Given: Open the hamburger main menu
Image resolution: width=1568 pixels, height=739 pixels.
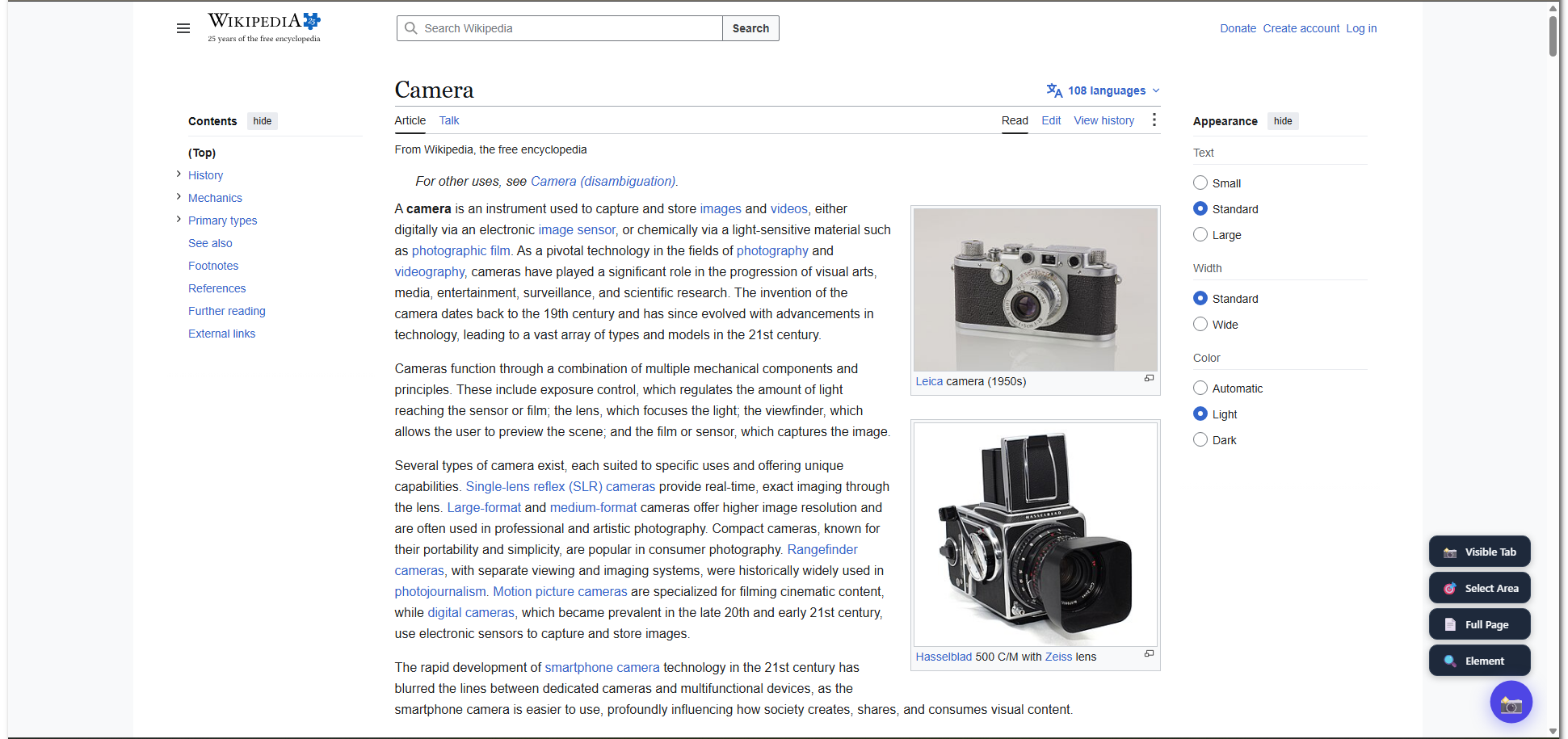Looking at the screenshot, I should click(183, 28).
